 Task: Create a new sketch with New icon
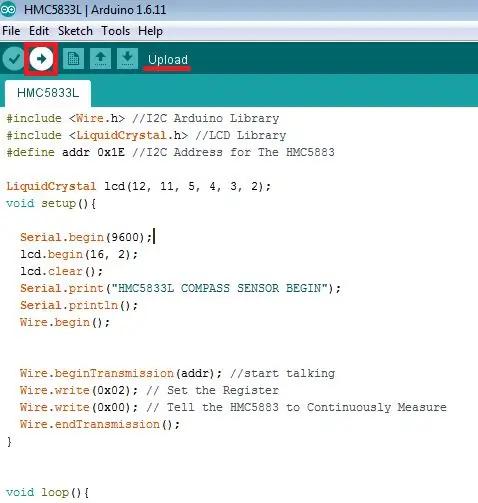pyautogui.click(x=73, y=59)
